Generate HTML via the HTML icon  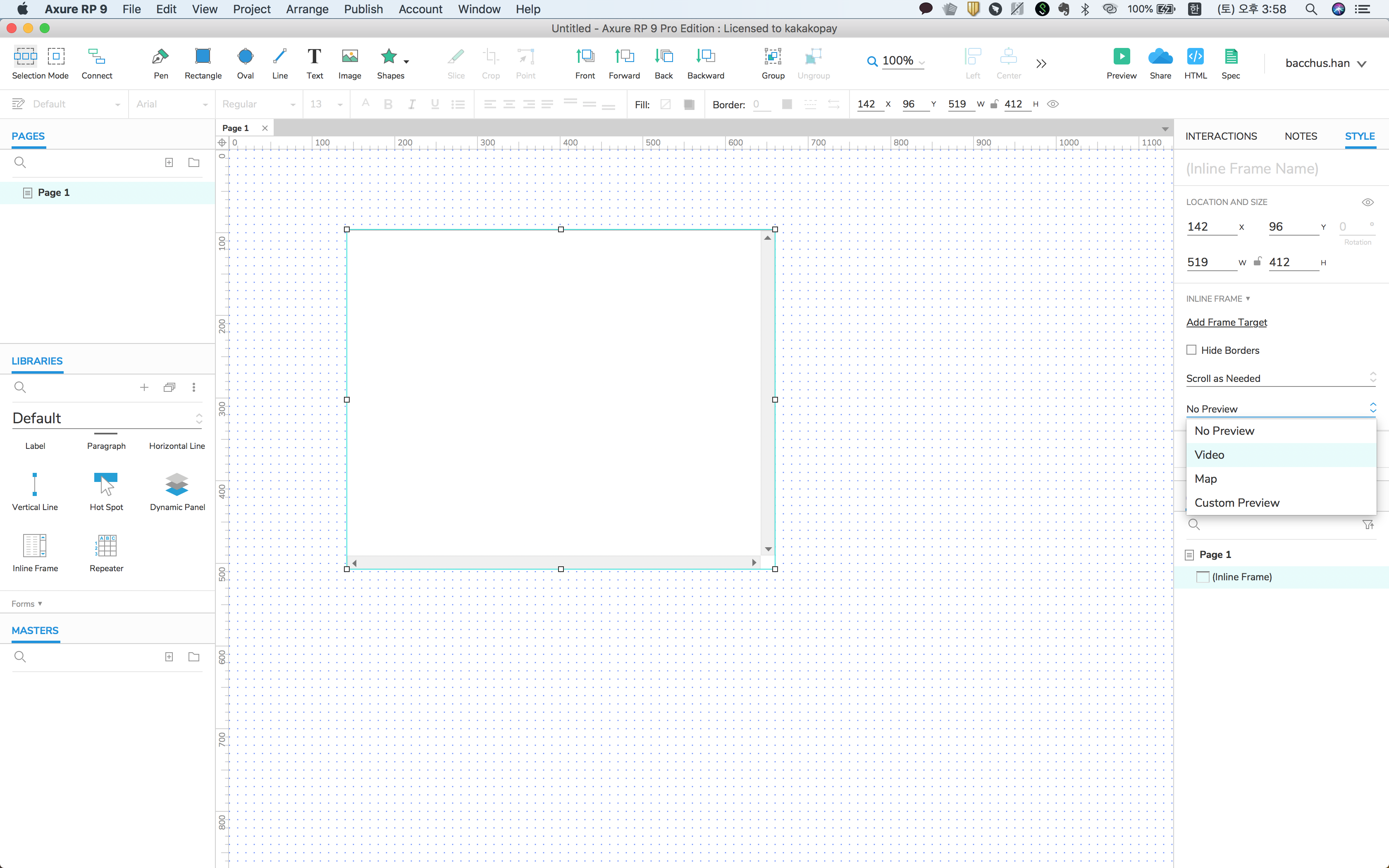(1195, 57)
